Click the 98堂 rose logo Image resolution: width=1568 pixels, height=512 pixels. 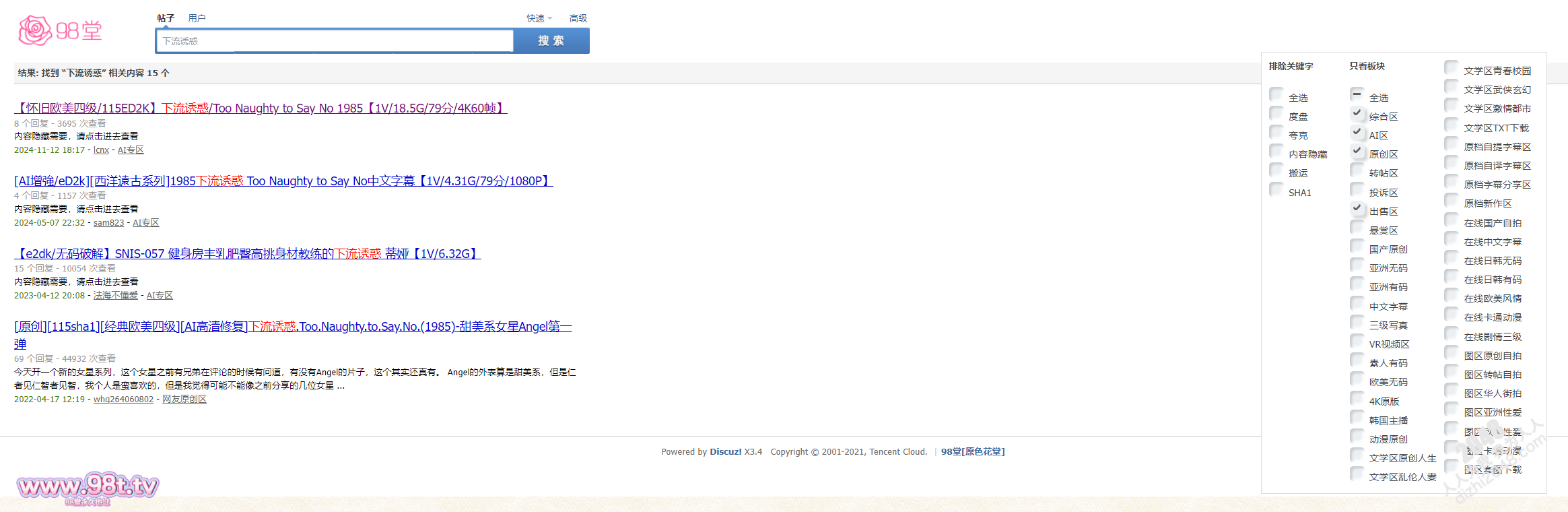coord(60,31)
